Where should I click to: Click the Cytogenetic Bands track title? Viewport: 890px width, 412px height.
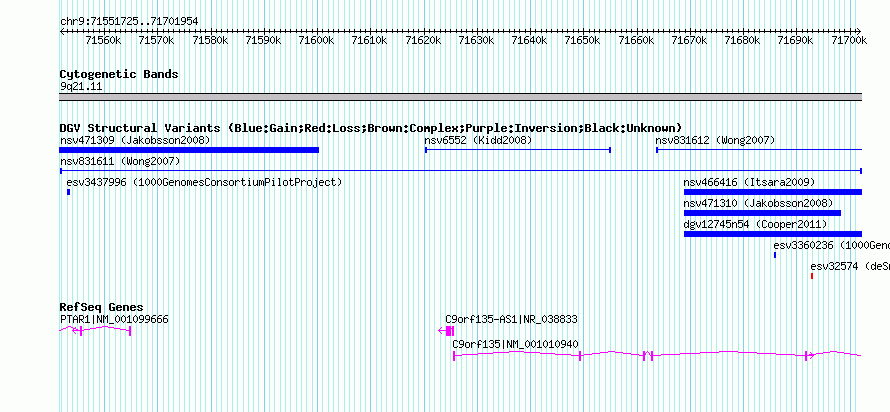coord(119,74)
